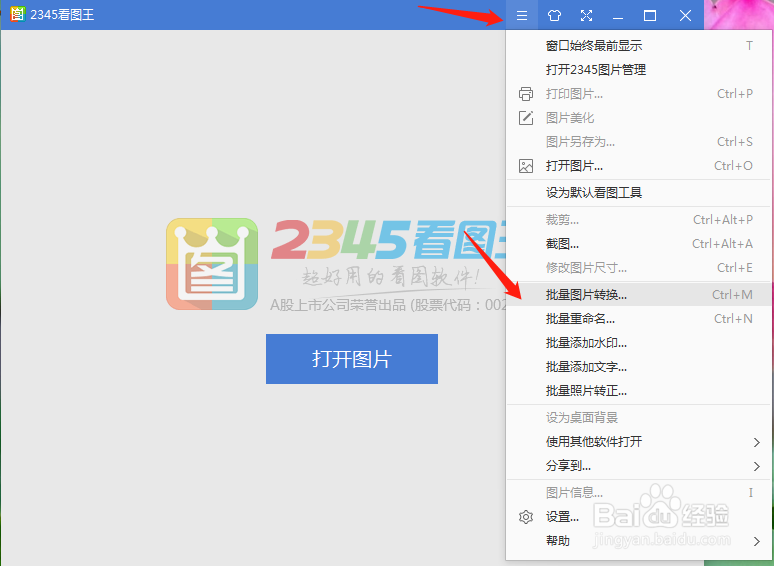Choose 批量添加文字... entry
This screenshot has width=774, height=566.
click(x=639, y=367)
